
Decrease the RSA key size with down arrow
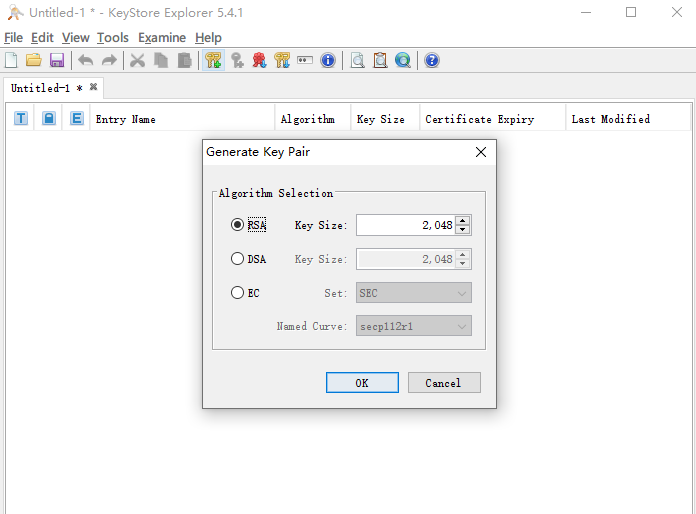(x=463, y=229)
